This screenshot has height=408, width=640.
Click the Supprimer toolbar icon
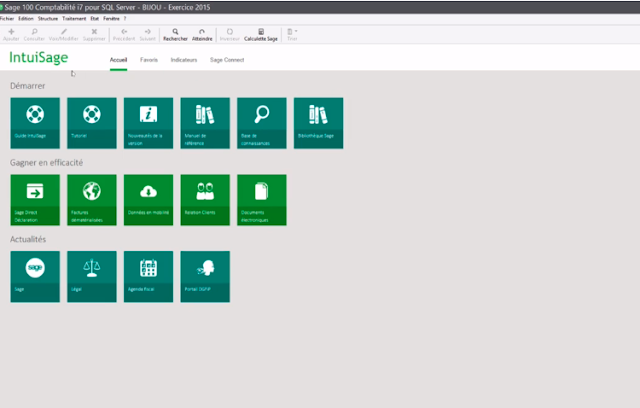(94, 35)
